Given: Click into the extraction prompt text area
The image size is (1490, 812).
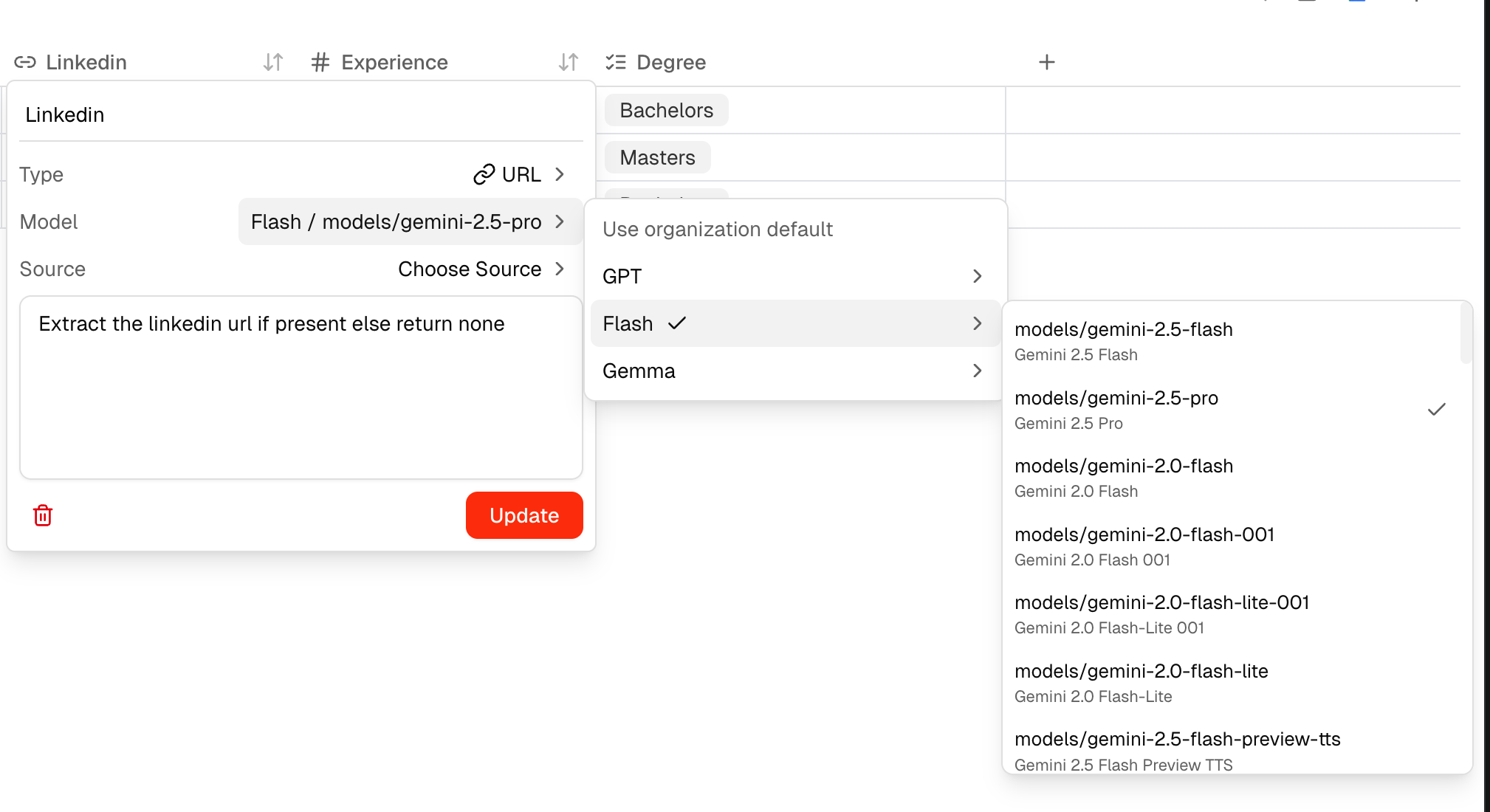Looking at the screenshot, I should coord(301,388).
